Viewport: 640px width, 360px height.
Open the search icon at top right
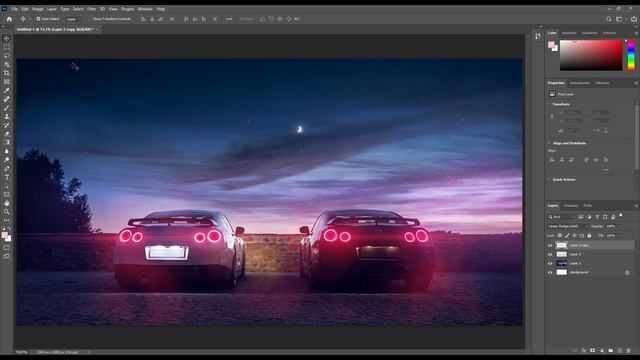point(609,19)
